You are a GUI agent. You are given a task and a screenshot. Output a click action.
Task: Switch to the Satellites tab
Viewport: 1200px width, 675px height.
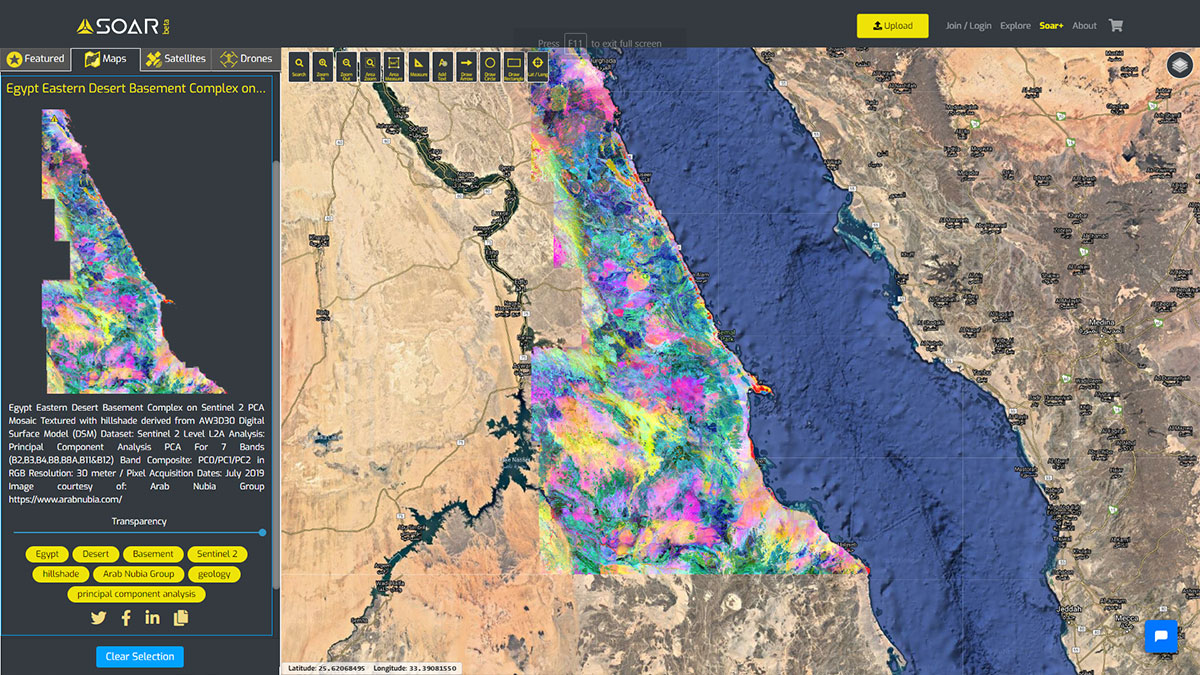[x=175, y=59]
